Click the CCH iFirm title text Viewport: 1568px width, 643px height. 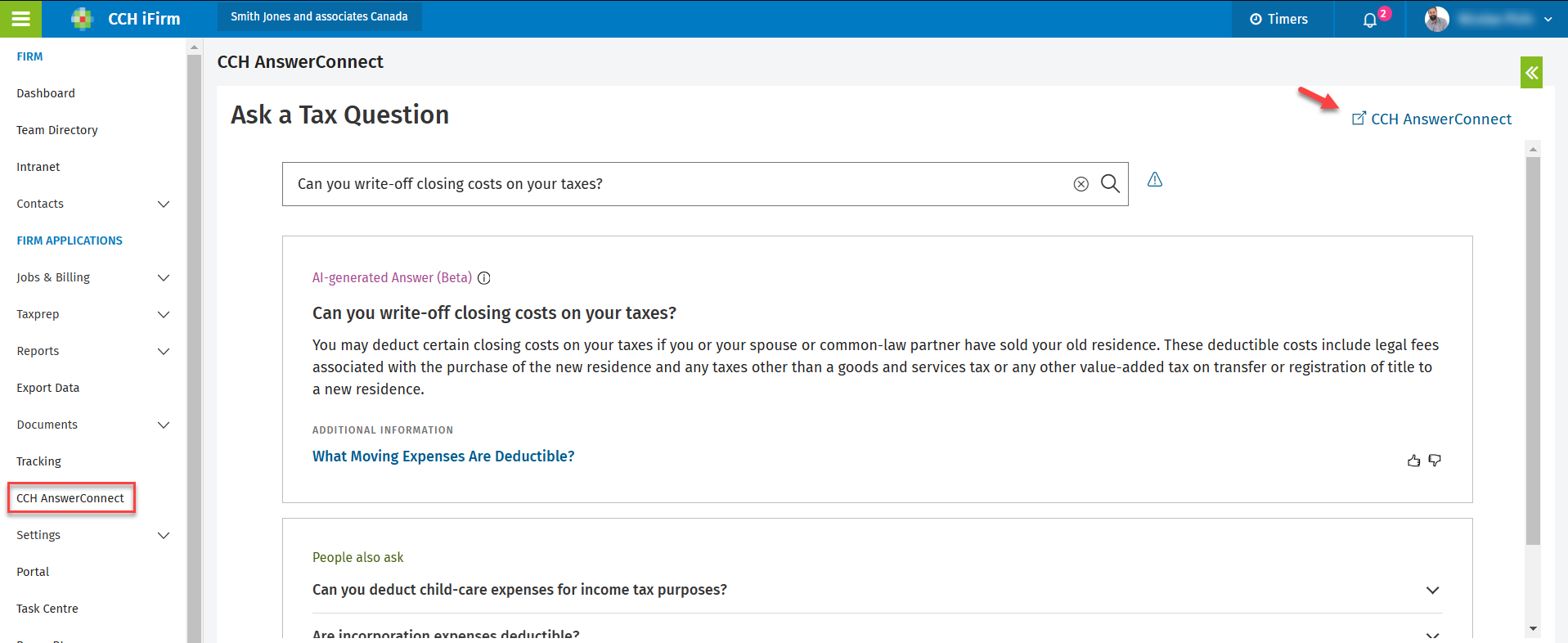(x=144, y=19)
